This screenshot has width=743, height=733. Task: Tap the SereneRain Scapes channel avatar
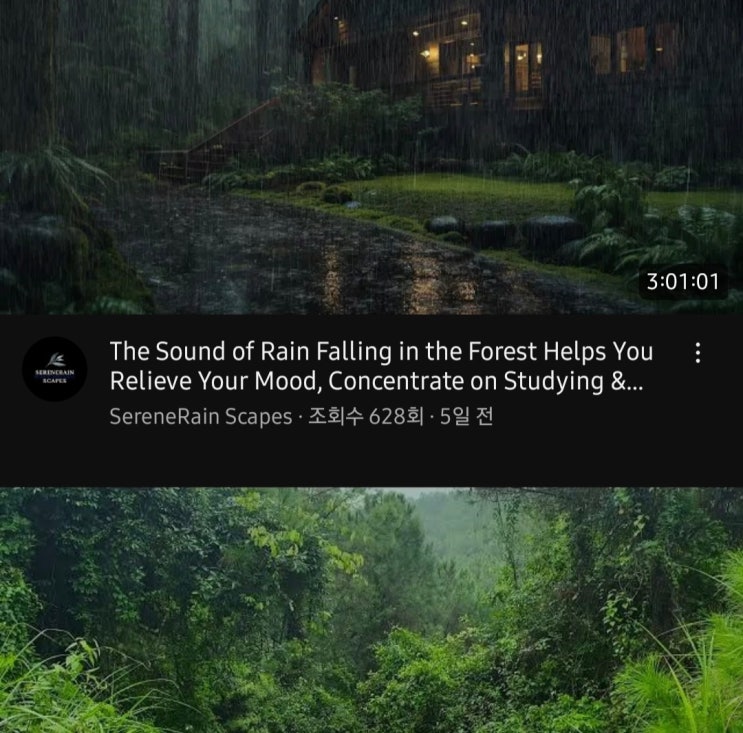pos(55,369)
